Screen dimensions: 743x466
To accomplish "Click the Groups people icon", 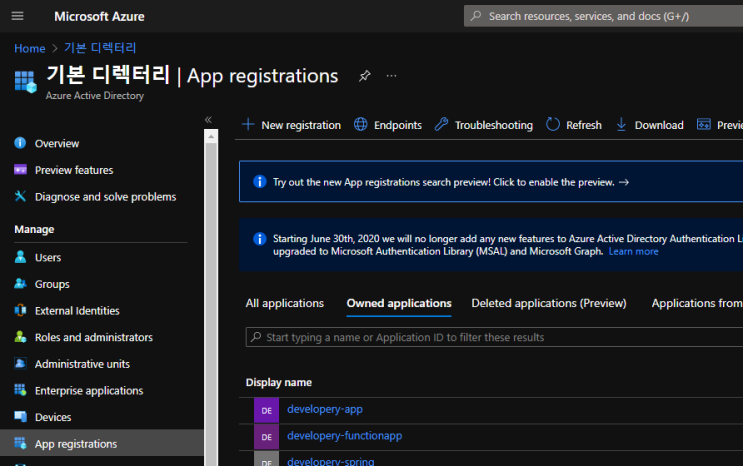I will pos(20,283).
